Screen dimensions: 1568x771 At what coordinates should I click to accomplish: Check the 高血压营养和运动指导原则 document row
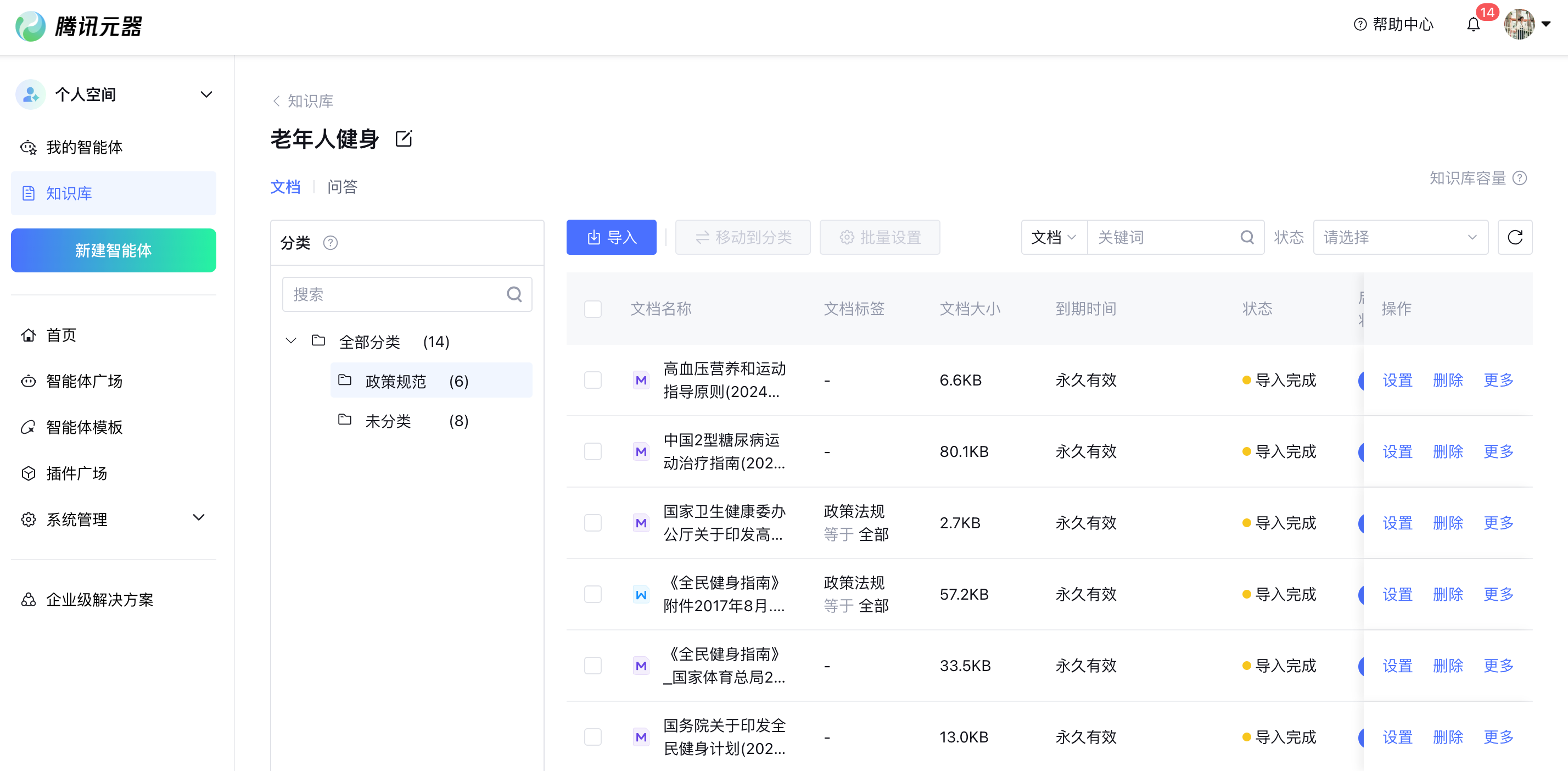tap(592, 380)
